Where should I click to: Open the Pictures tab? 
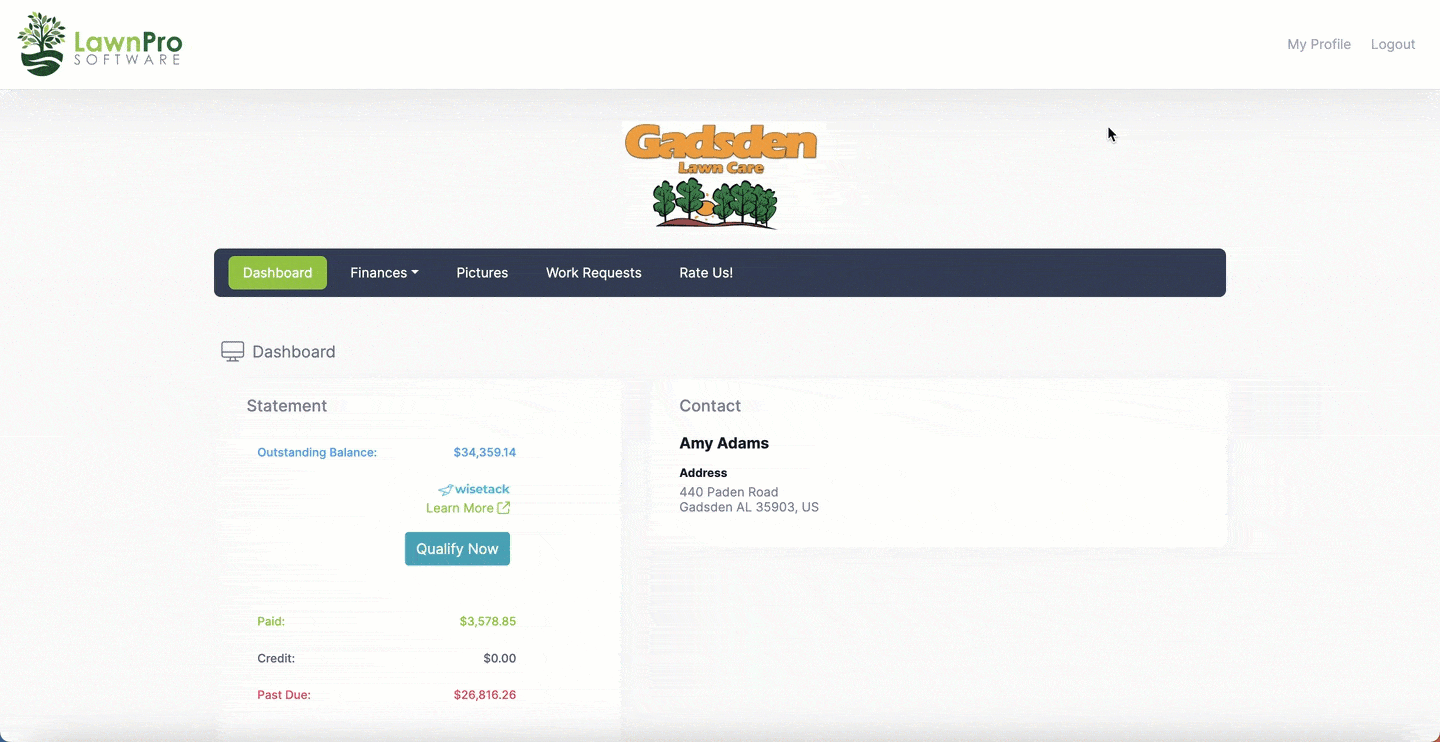482,273
